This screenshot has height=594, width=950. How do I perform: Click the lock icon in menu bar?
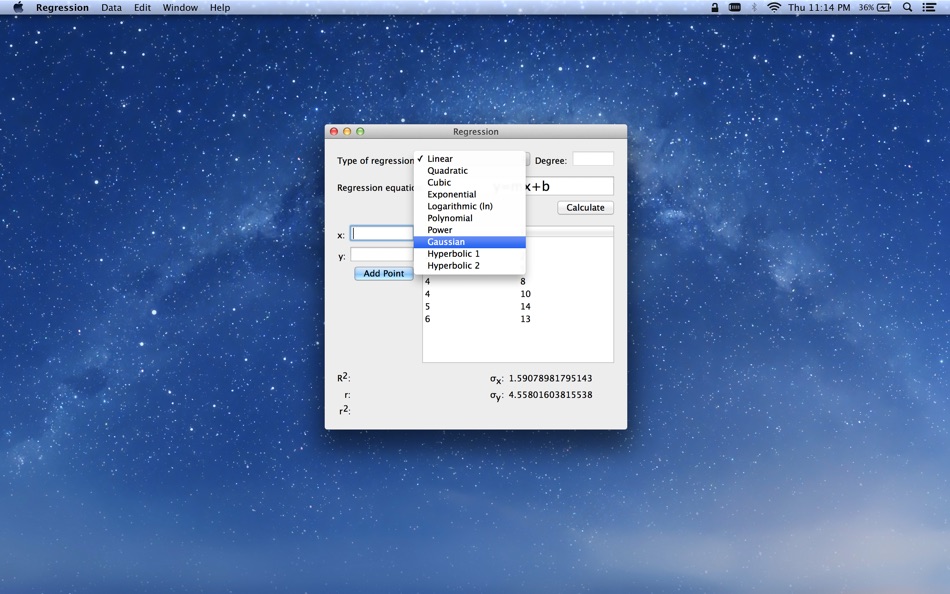coord(715,7)
